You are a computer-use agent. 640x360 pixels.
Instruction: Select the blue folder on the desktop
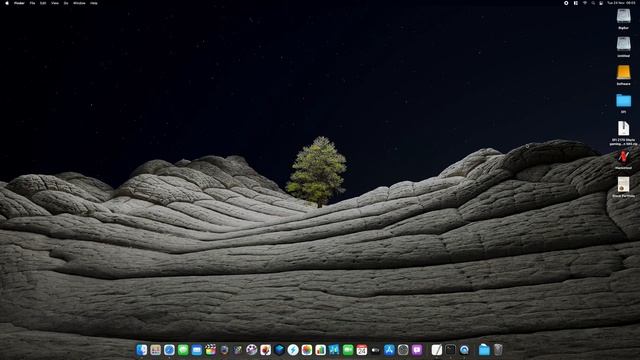[x=623, y=101]
